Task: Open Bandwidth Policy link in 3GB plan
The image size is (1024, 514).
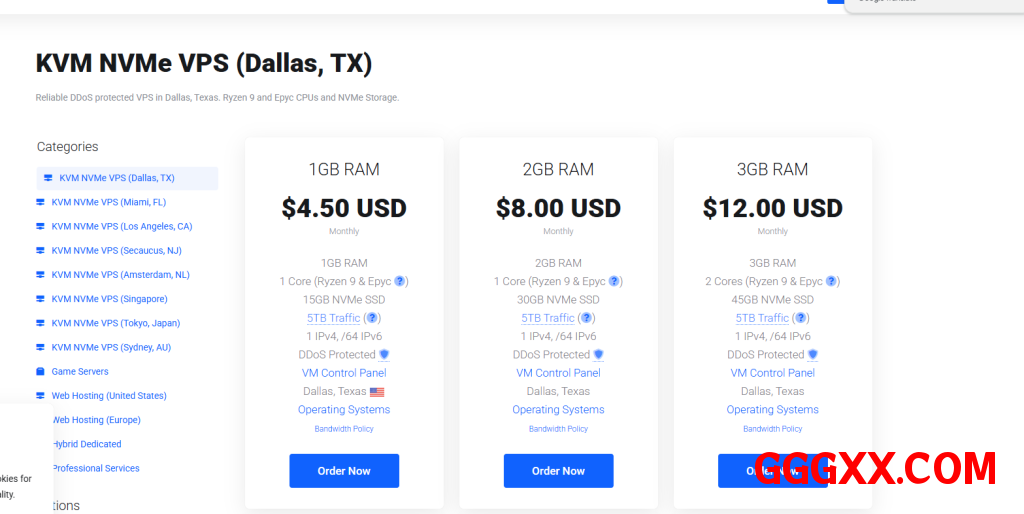Action: (x=772, y=429)
